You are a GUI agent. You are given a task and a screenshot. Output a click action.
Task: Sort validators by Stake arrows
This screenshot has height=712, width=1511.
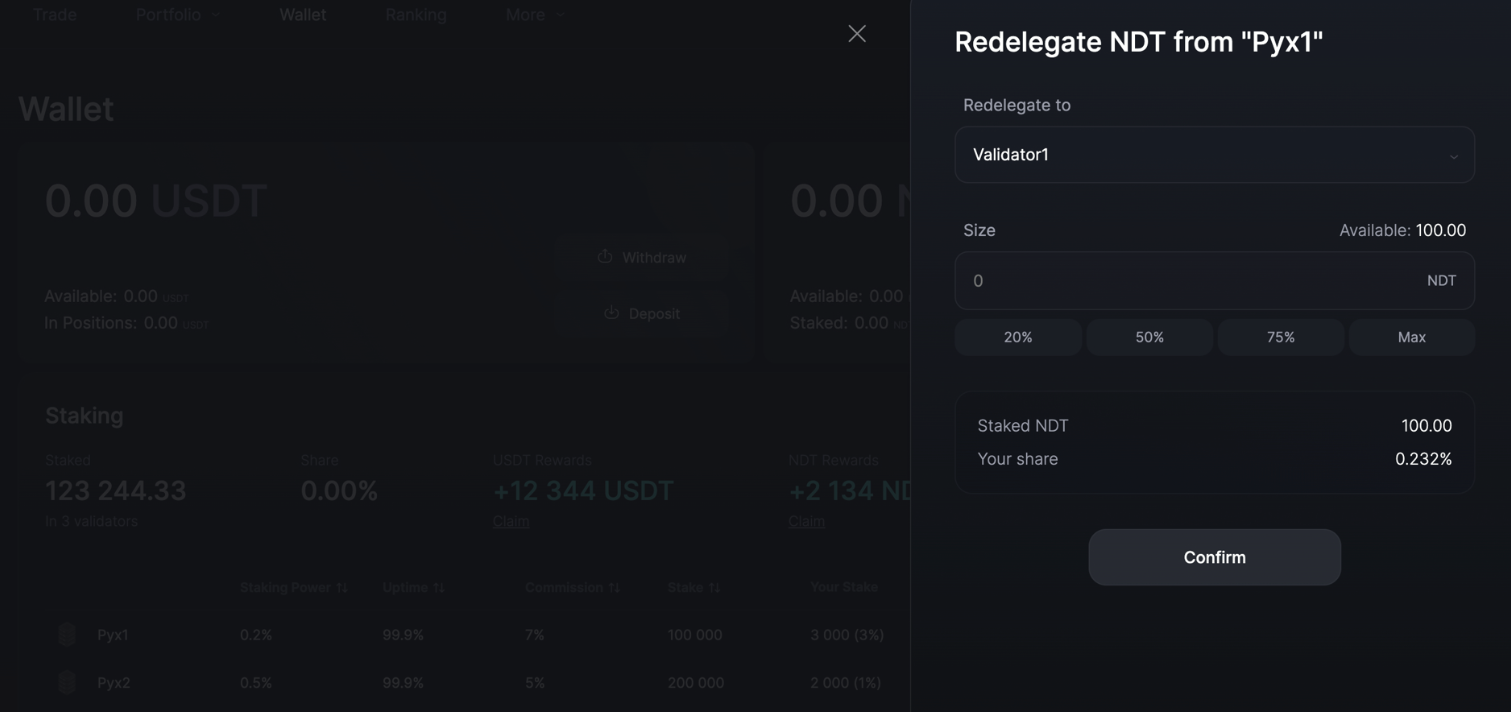coord(714,587)
